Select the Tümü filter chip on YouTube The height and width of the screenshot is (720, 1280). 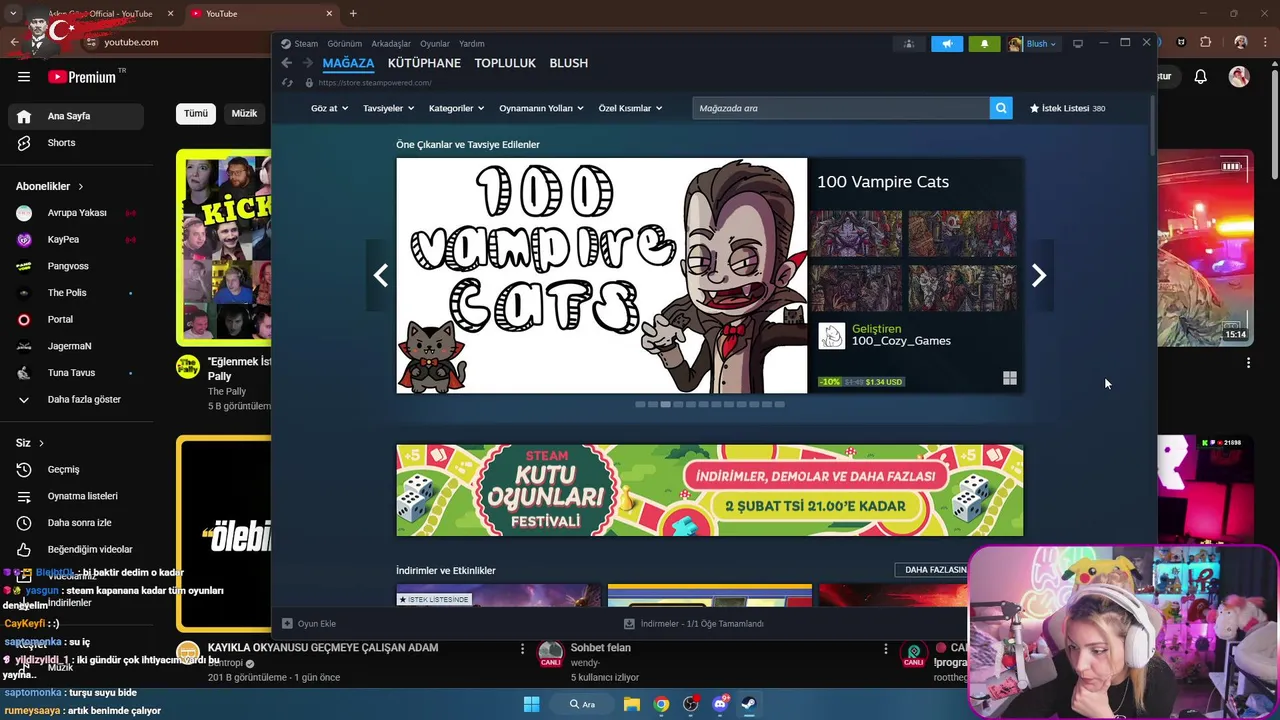(x=196, y=113)
